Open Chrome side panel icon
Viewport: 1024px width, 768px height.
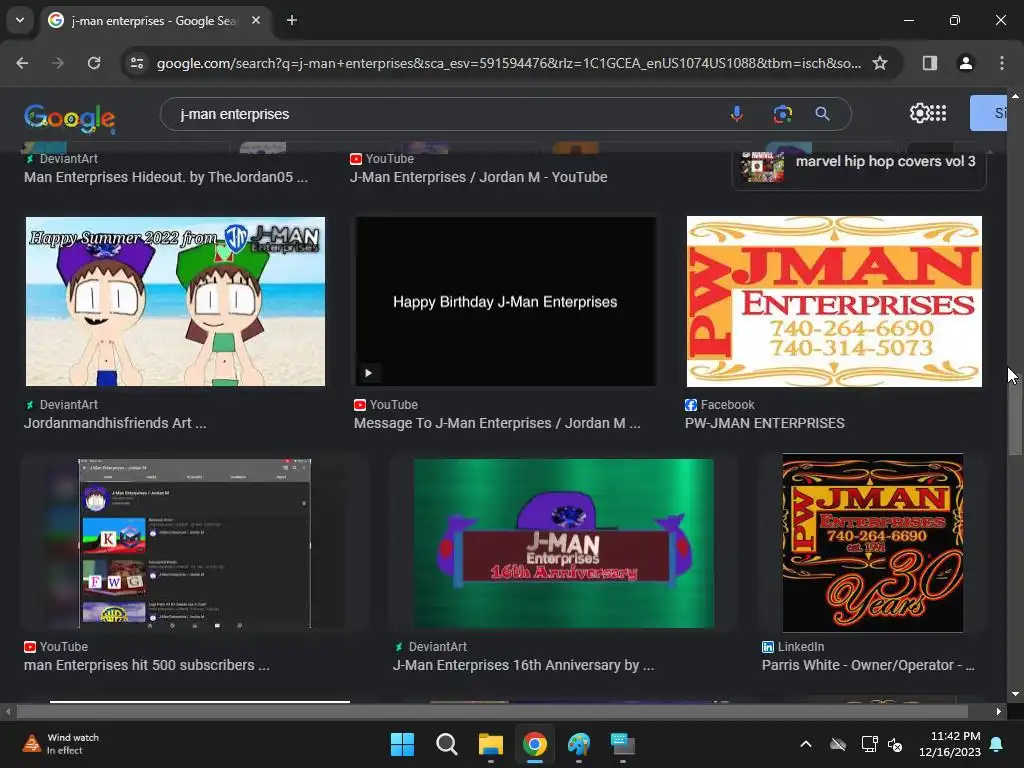click(x=929, y=63)
